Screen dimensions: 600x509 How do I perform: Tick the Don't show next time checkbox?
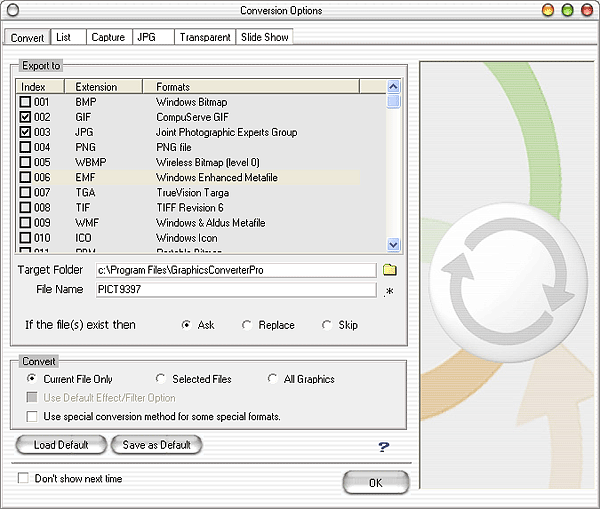coord(23,478)
